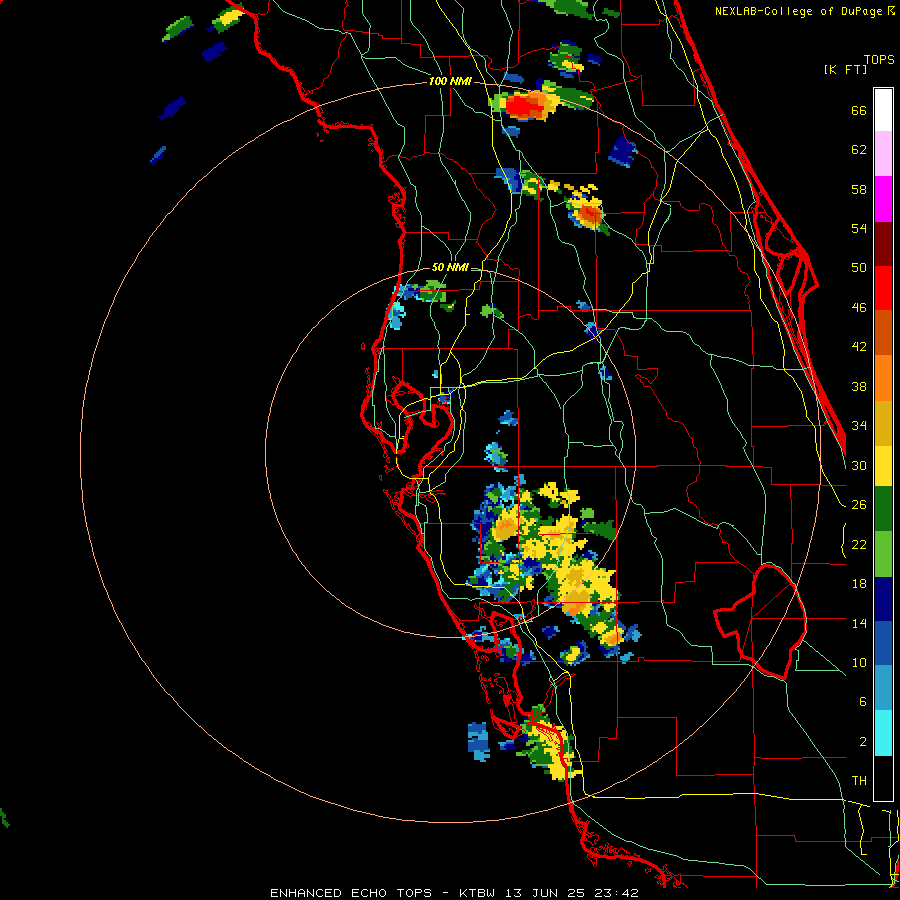Click the black TH legend band

tap(883, 778)
